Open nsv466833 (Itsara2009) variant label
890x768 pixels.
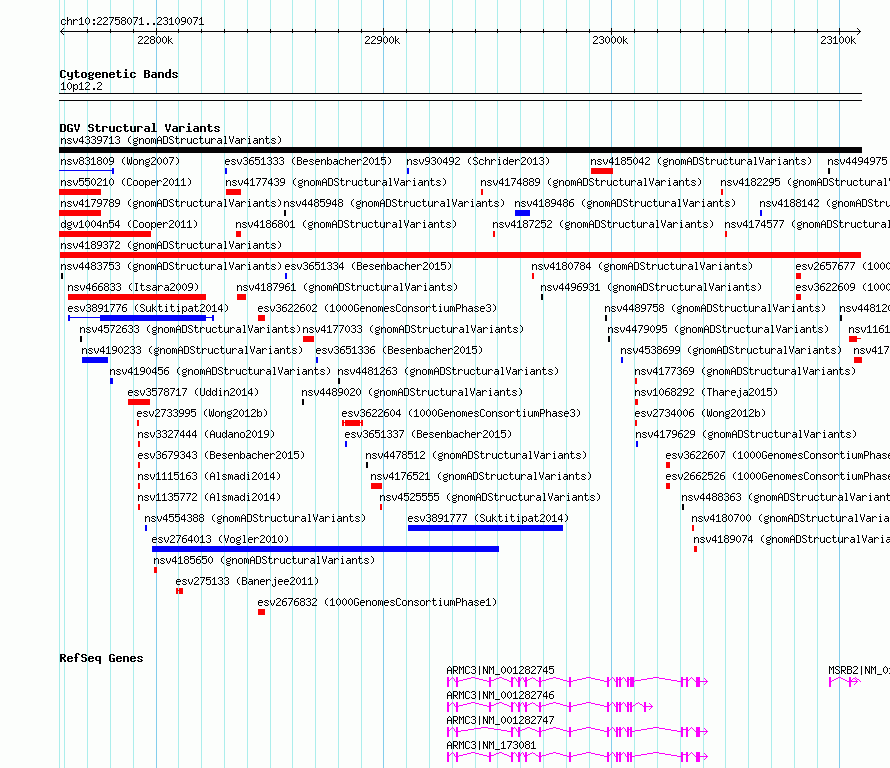[133, 287]
